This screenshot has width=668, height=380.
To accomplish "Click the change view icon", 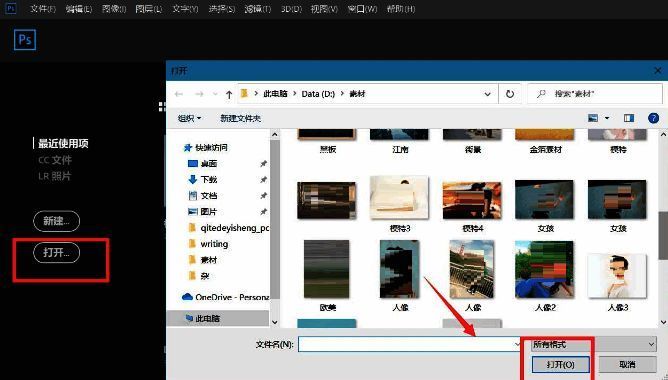I will 593,118.
